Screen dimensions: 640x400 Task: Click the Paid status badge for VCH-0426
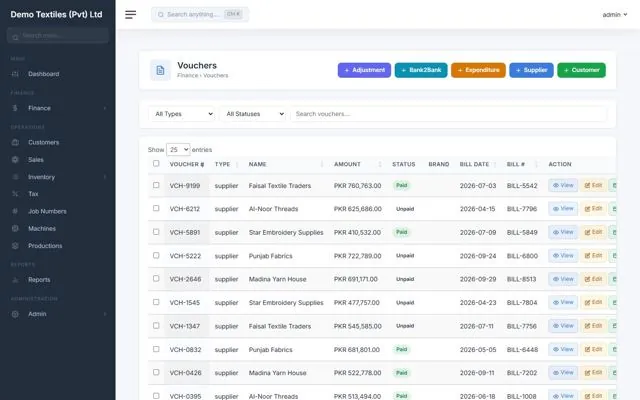[402, 373]
